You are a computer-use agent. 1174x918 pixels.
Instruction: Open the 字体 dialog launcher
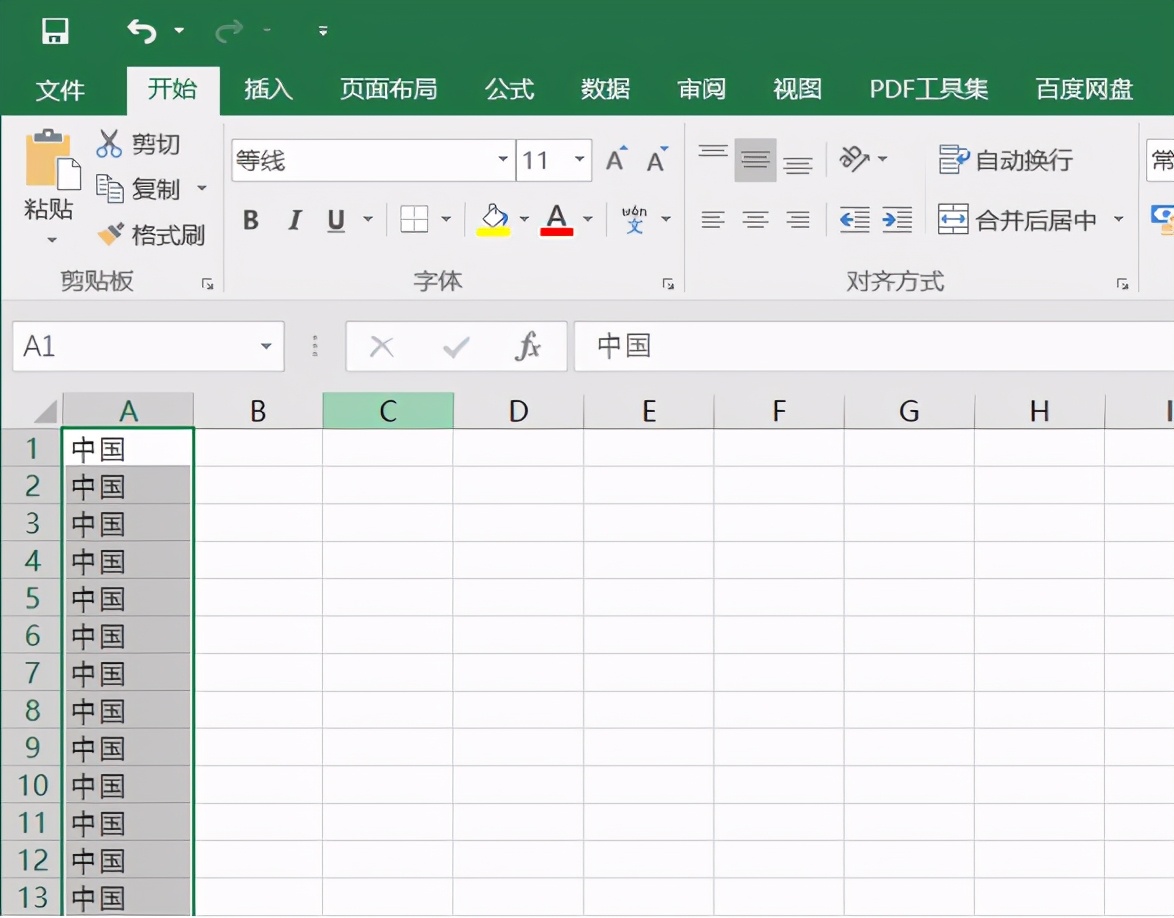(x=668, y=284)
